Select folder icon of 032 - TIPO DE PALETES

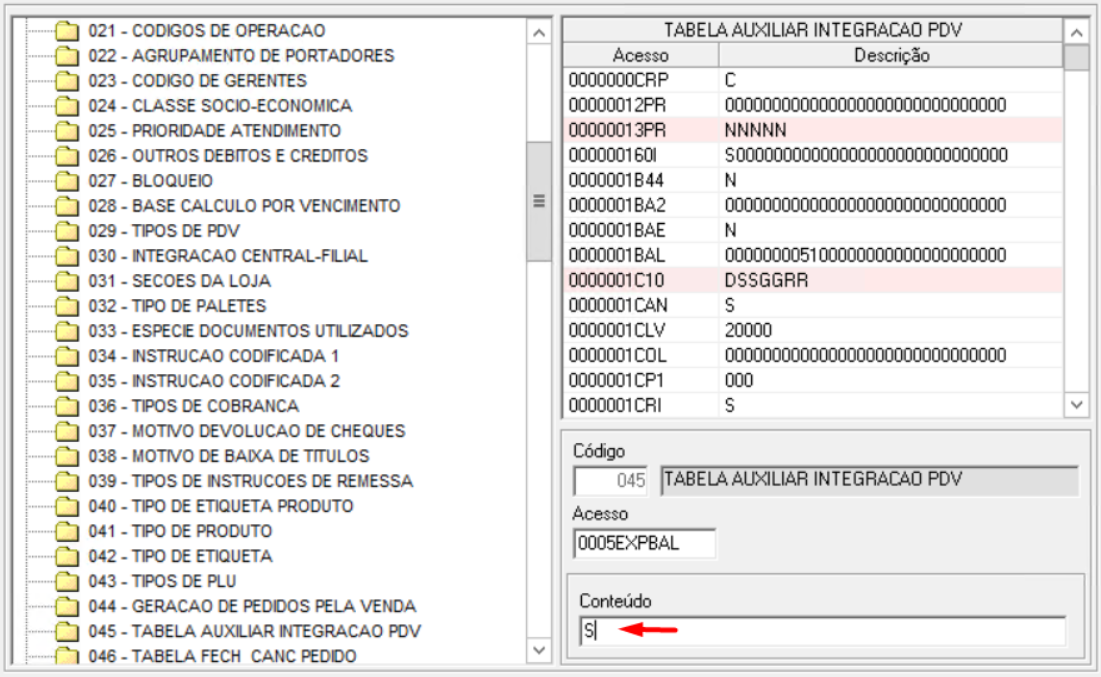[x=67, y=306]
